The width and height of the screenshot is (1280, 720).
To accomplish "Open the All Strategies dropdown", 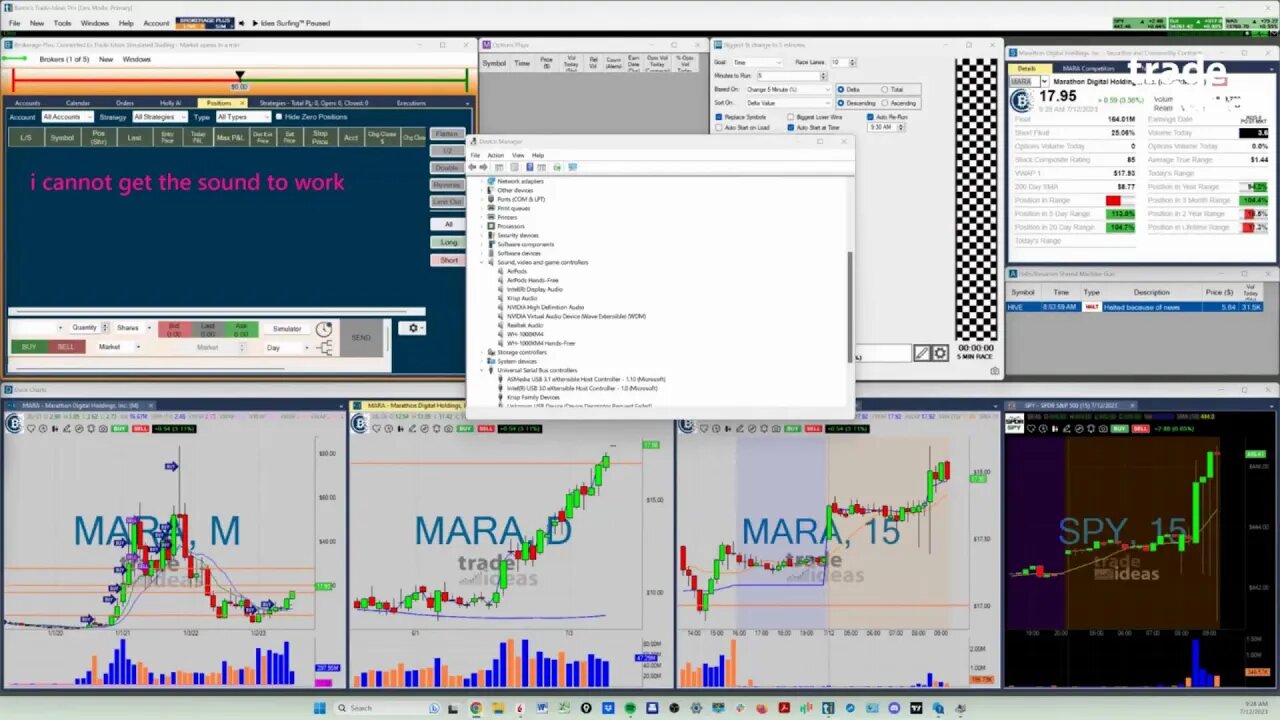I will (159, 117).
